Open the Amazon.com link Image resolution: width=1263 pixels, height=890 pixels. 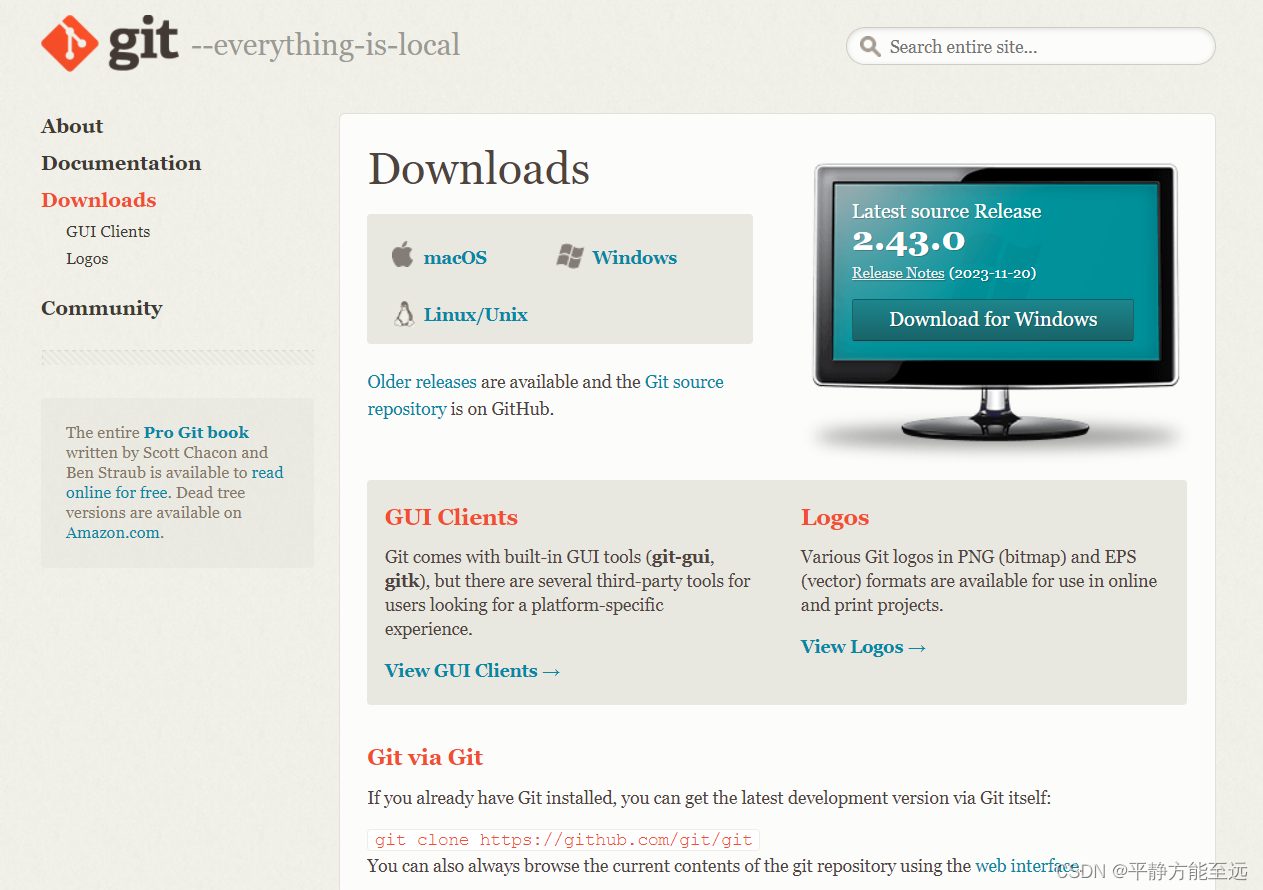click(x=113, y=532)
